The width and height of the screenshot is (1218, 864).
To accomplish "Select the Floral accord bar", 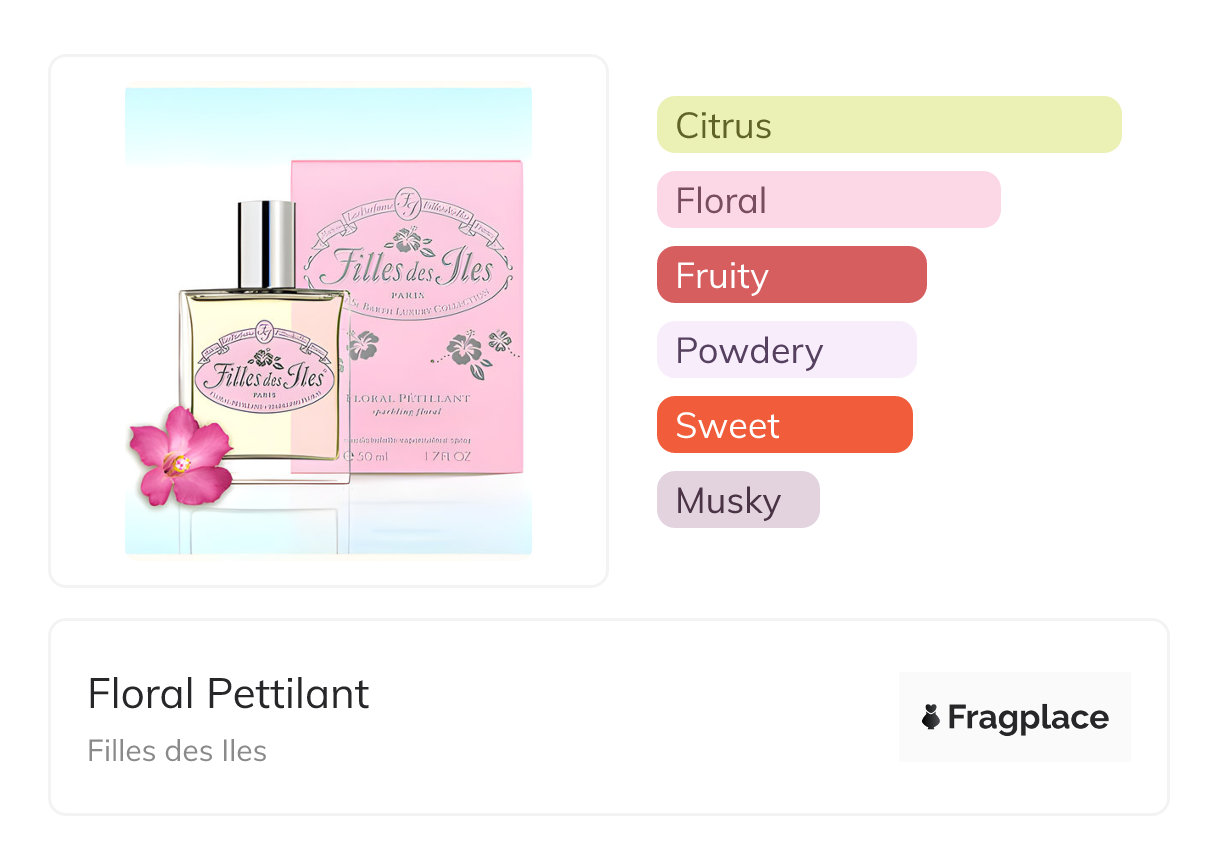I will pos(828,200).
